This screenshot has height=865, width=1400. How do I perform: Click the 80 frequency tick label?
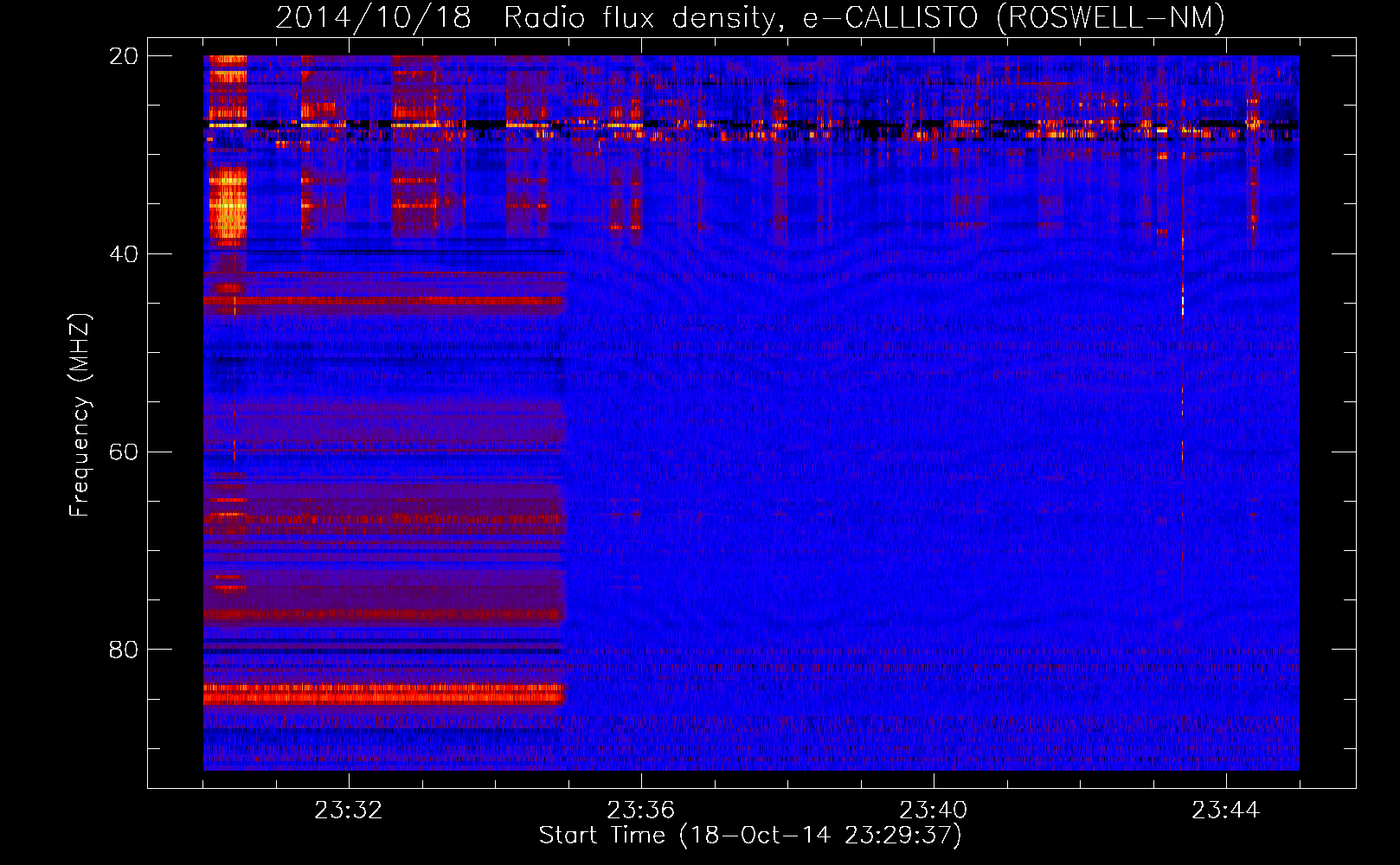click(124, 649)
